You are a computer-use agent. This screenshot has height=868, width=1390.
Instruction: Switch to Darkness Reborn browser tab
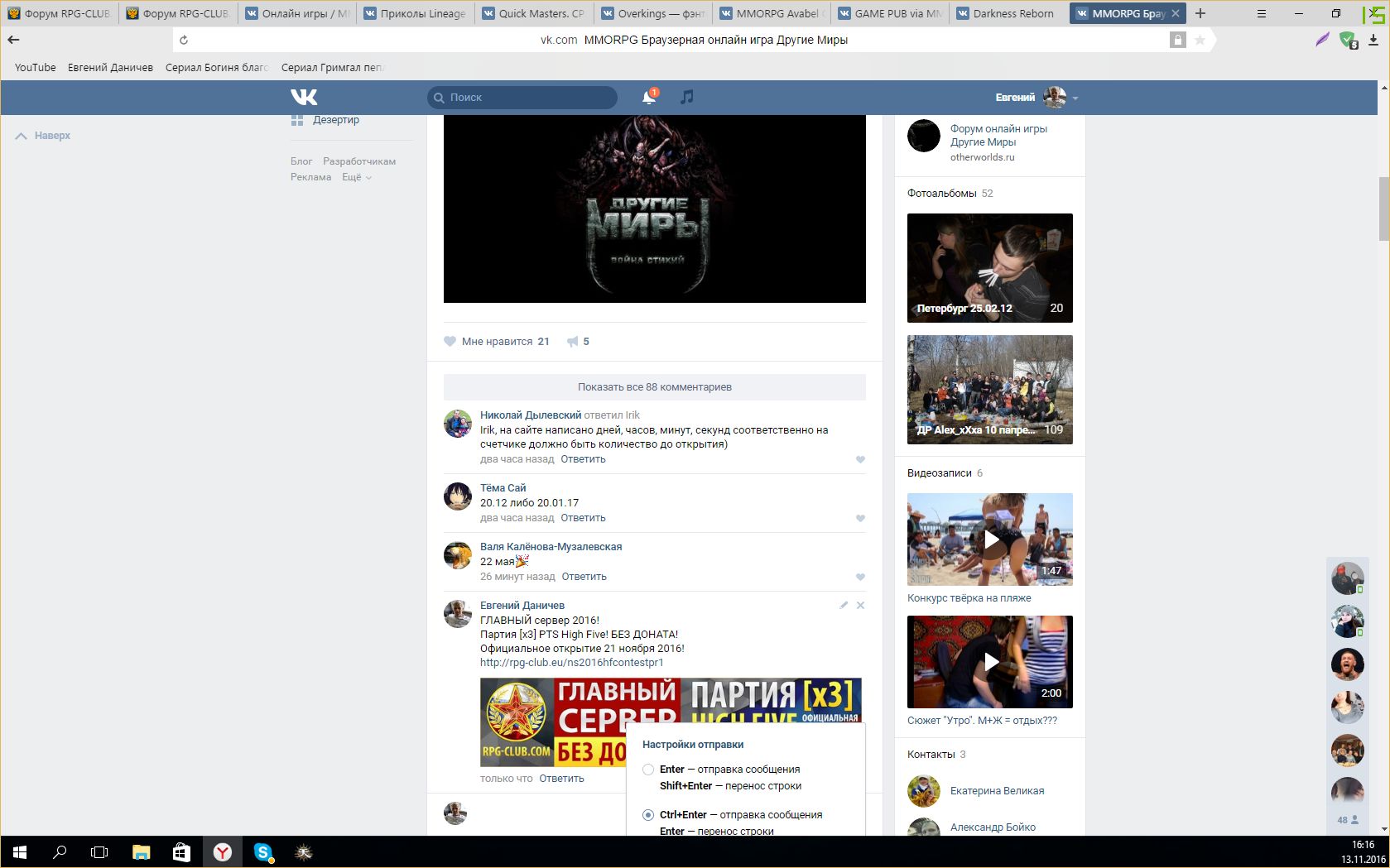(x=1012, y=13)
